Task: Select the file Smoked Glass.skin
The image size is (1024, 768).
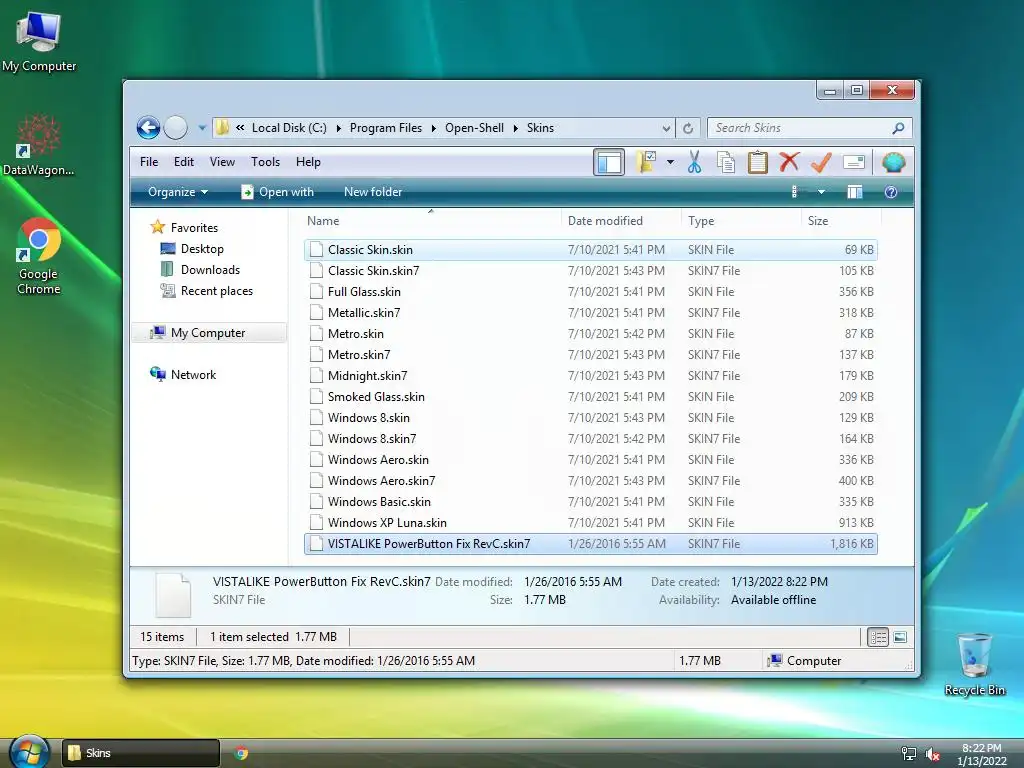Action: pos(590,396)
